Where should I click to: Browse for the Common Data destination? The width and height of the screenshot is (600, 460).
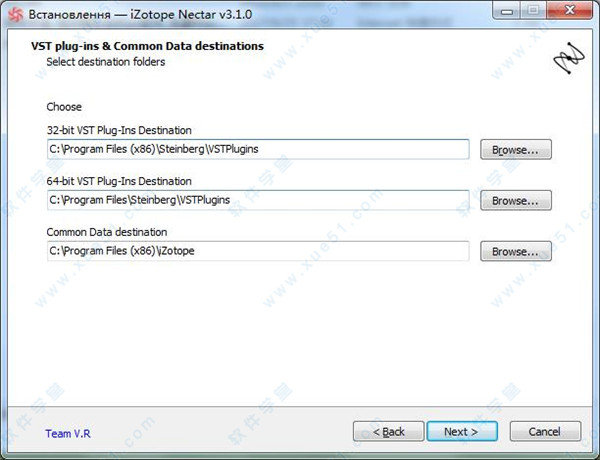coord(516,251)
